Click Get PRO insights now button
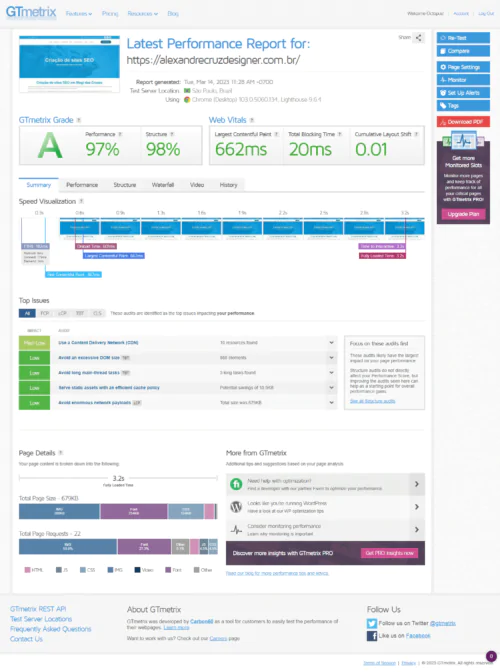This screenshot has height=672, width=500. click(389, 553)
